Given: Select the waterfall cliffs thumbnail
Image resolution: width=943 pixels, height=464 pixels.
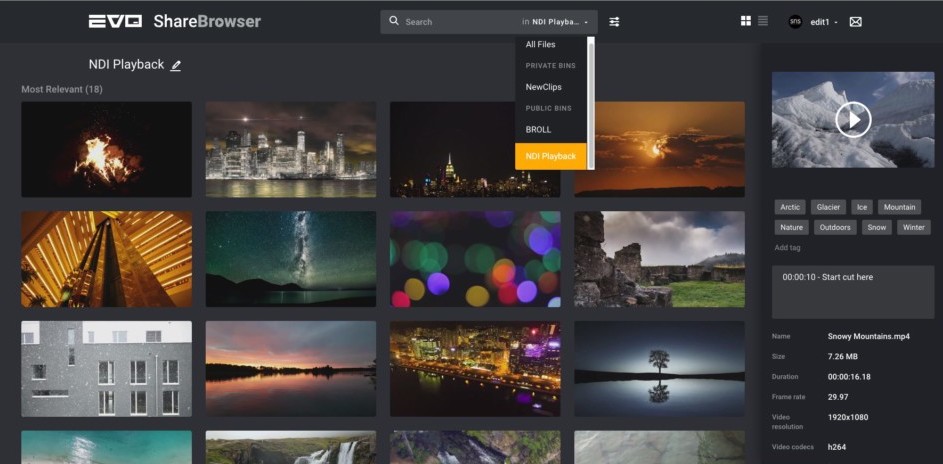Looking at the screenshot, I should 291,447.
